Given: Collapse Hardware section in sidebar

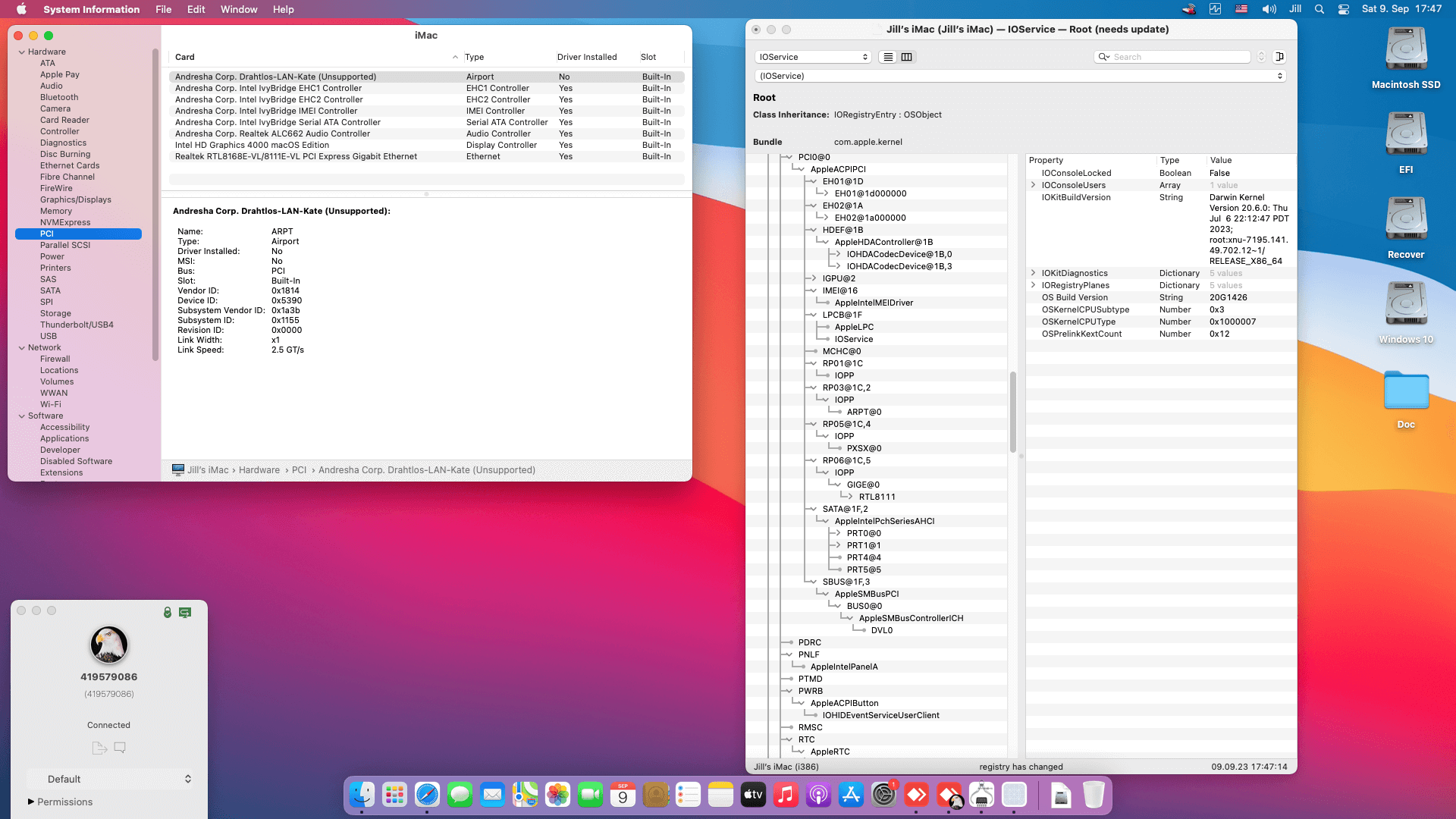Looking at the screenshot, I should point(21,52).
